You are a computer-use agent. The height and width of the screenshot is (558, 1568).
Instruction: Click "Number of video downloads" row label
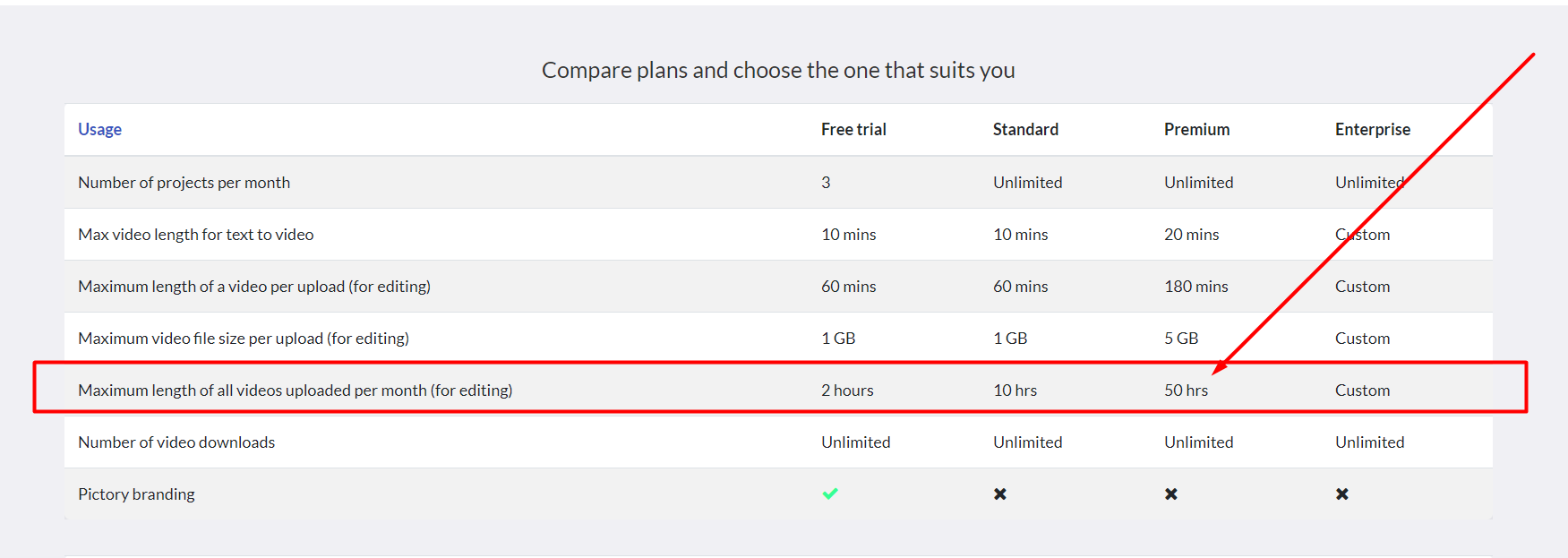click(176, 442)
